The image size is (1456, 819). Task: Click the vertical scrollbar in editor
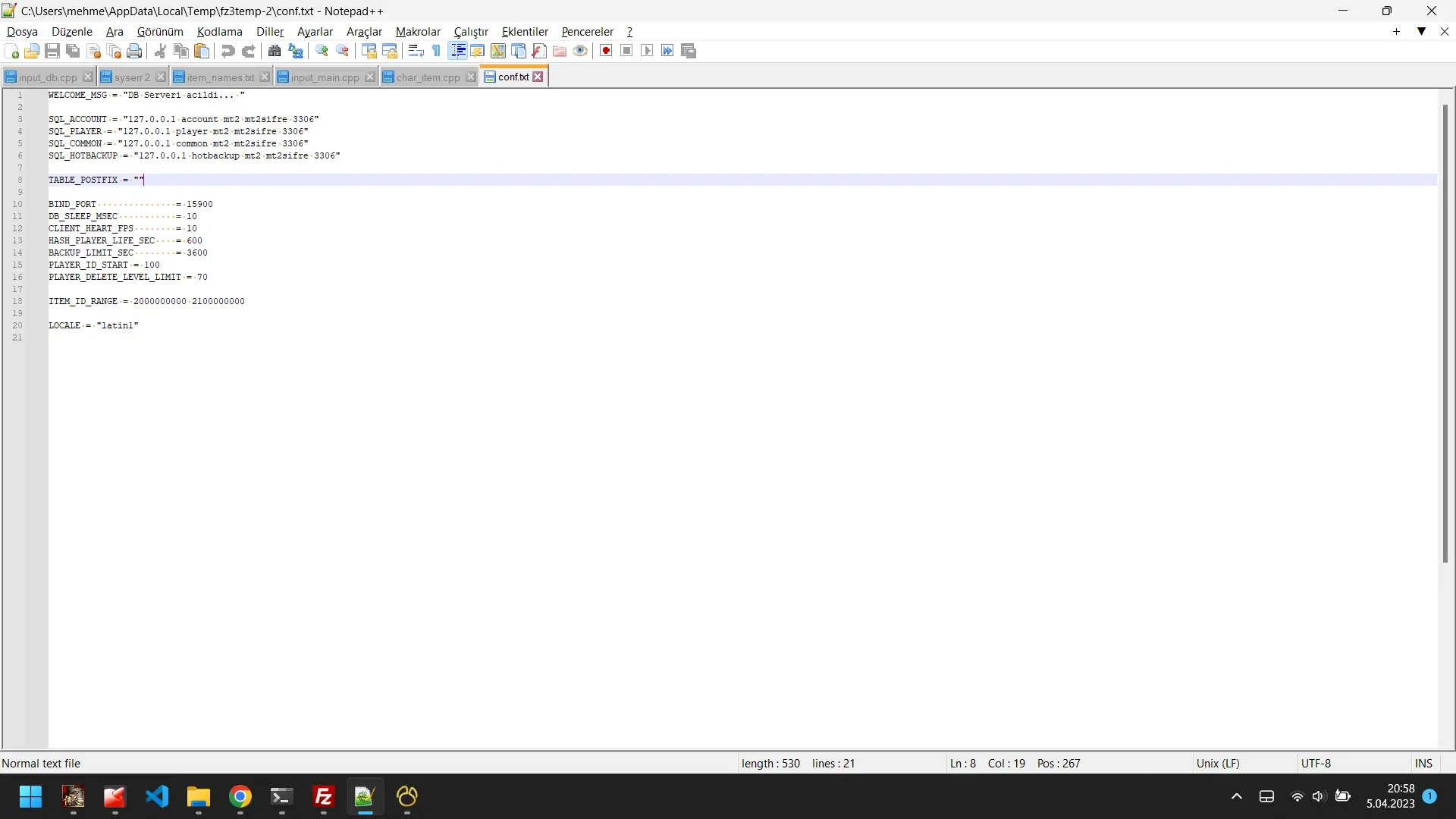(x=1445, y=334)
